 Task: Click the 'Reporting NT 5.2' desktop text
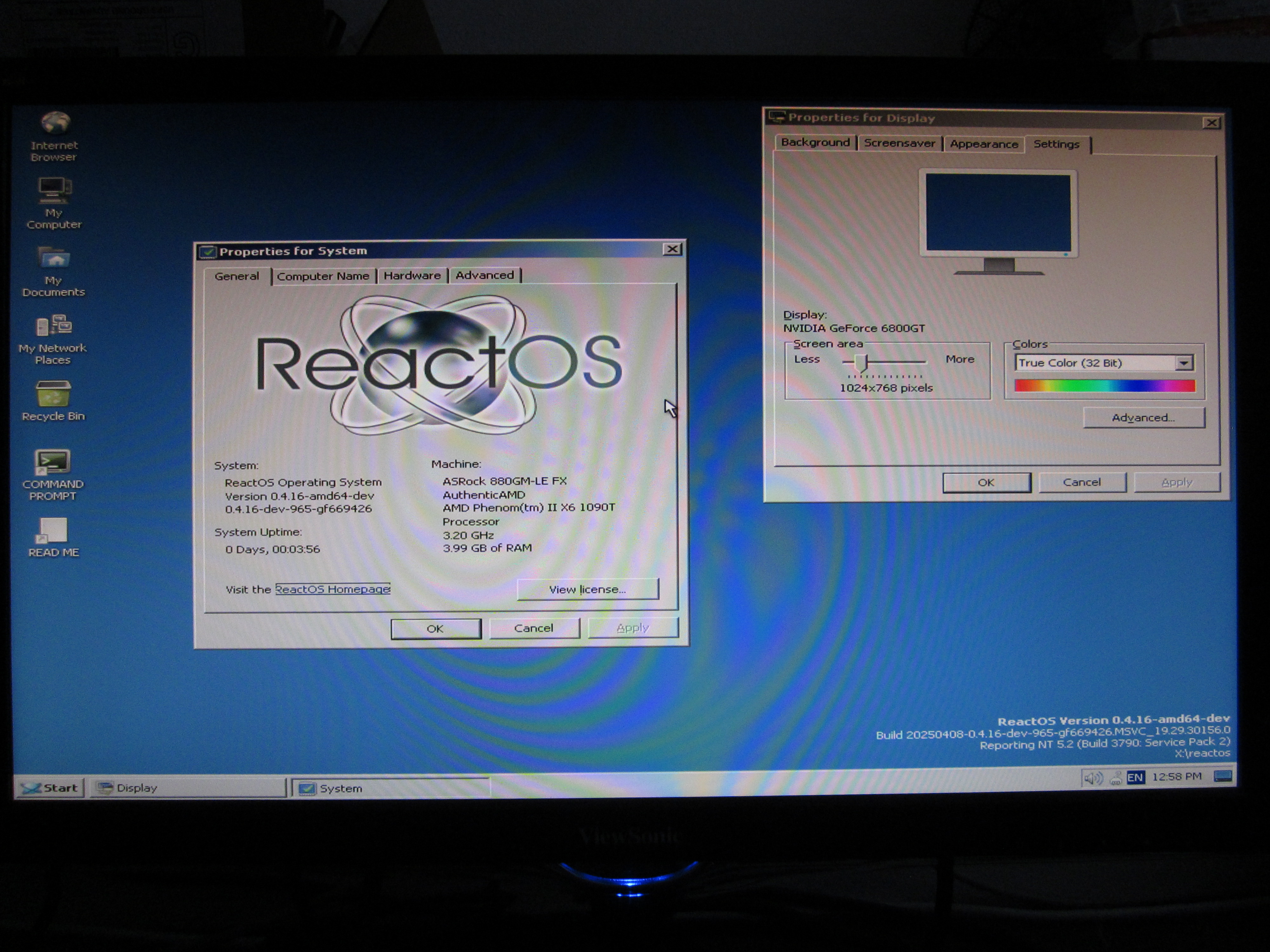[x=1105, y=744]
